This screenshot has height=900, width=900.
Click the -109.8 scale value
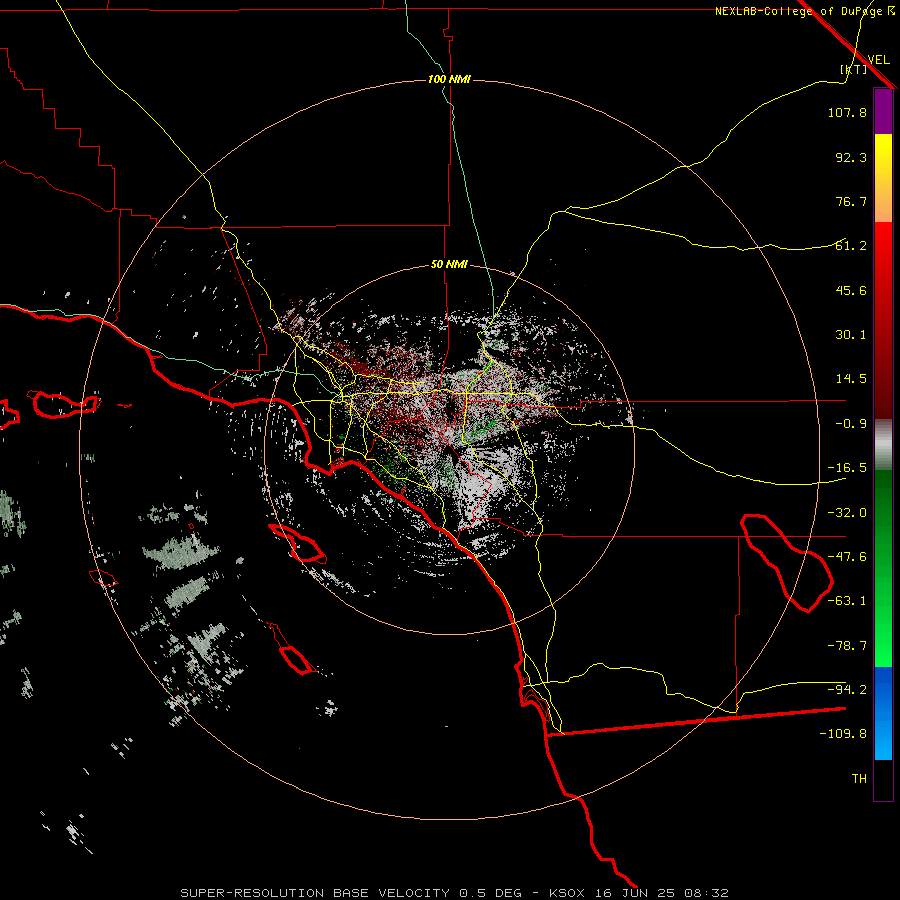pos(843,734)
